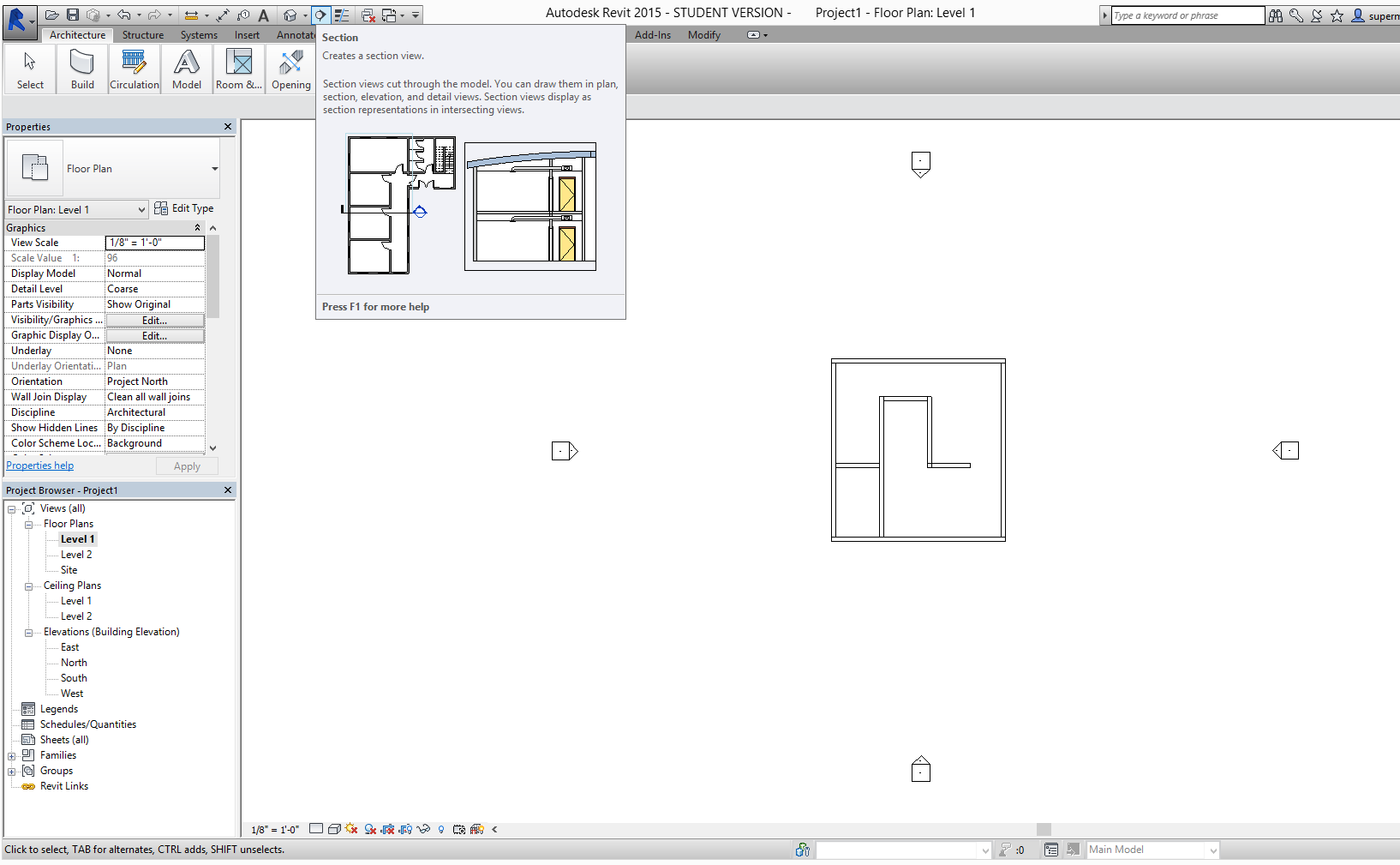Open the Floor Plan type selector dropdown
The width and height of the screenshot is (1400, 865).
[x=214, y=169]
